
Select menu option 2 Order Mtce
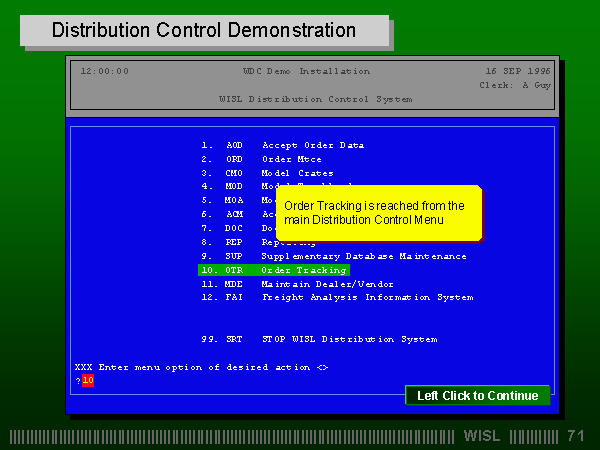pyautogui.click(x=261, y=159)
